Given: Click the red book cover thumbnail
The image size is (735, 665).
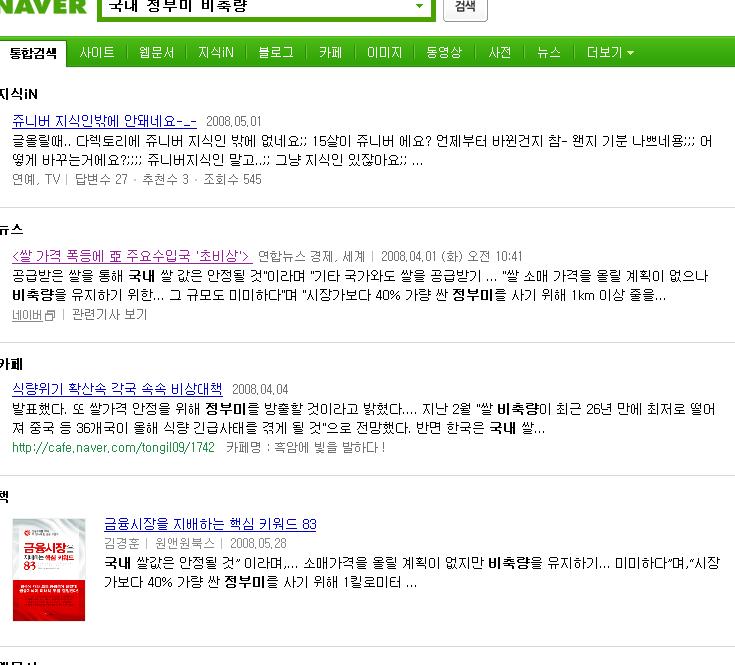Looking at the screenshot, I should [49, 569].
